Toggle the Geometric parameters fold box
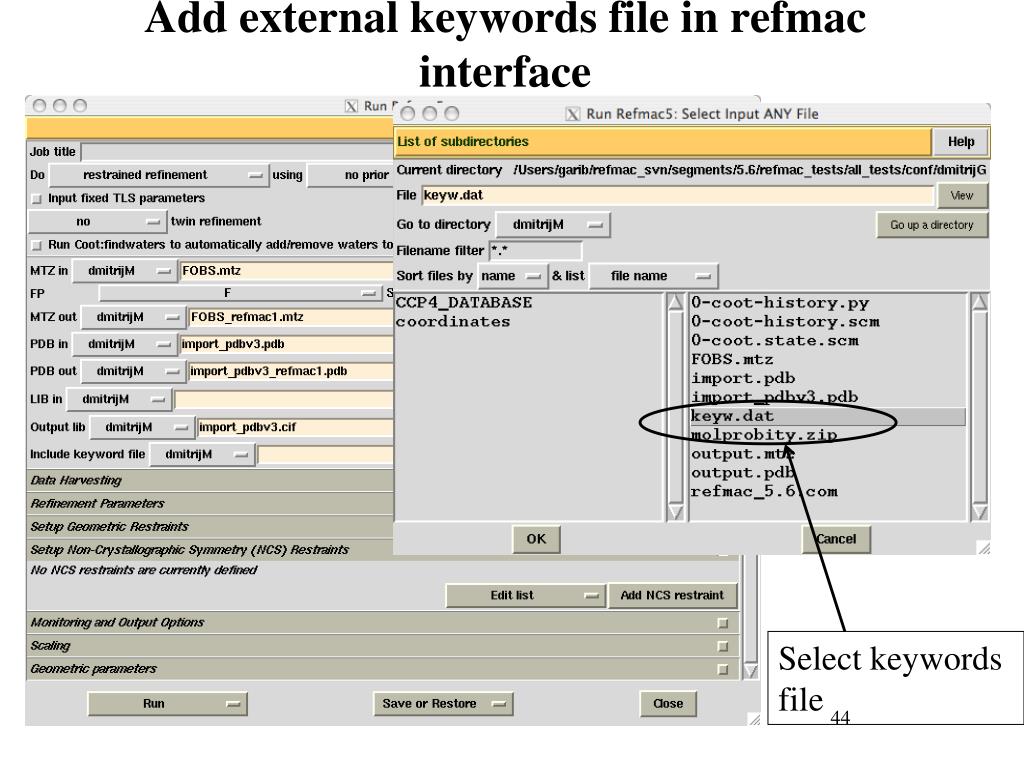This screenshot has width=1024, height=768. [722, 669]
